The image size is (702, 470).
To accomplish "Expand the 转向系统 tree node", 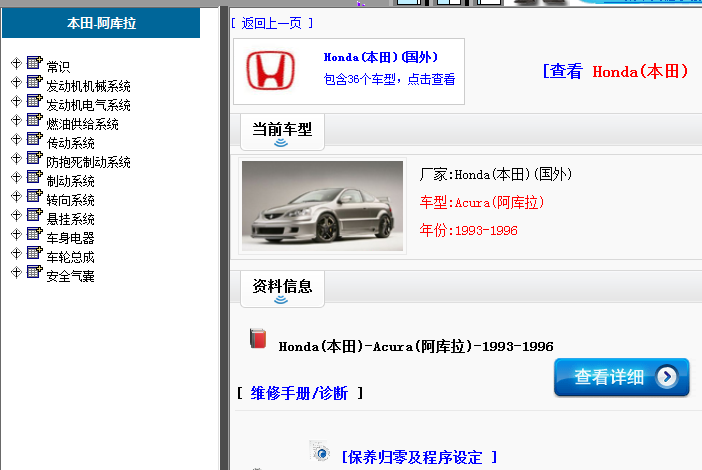I will [16, 197].
